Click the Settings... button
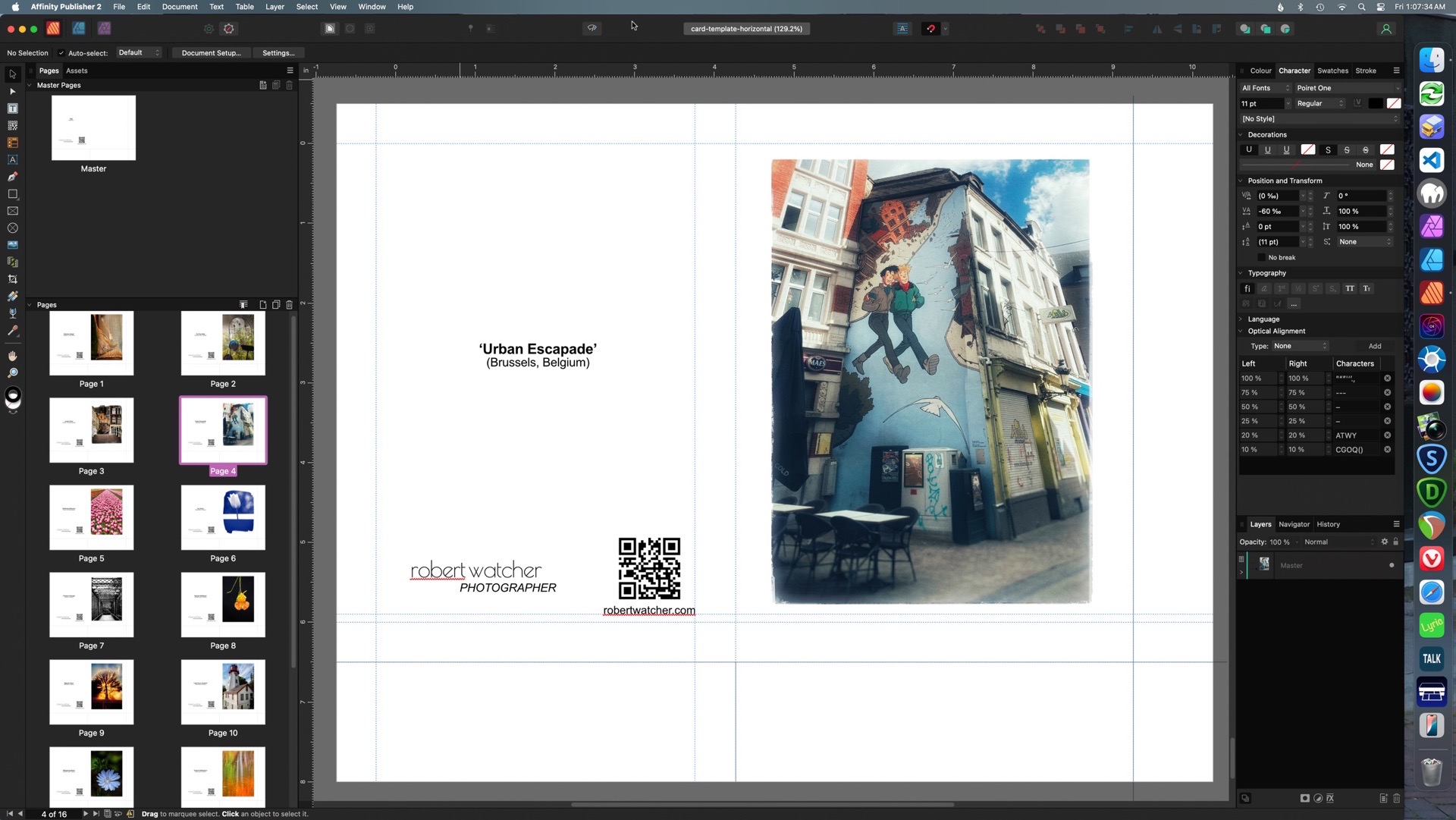The height and width of the screenshot is (820, 1456). click(278, 53)
